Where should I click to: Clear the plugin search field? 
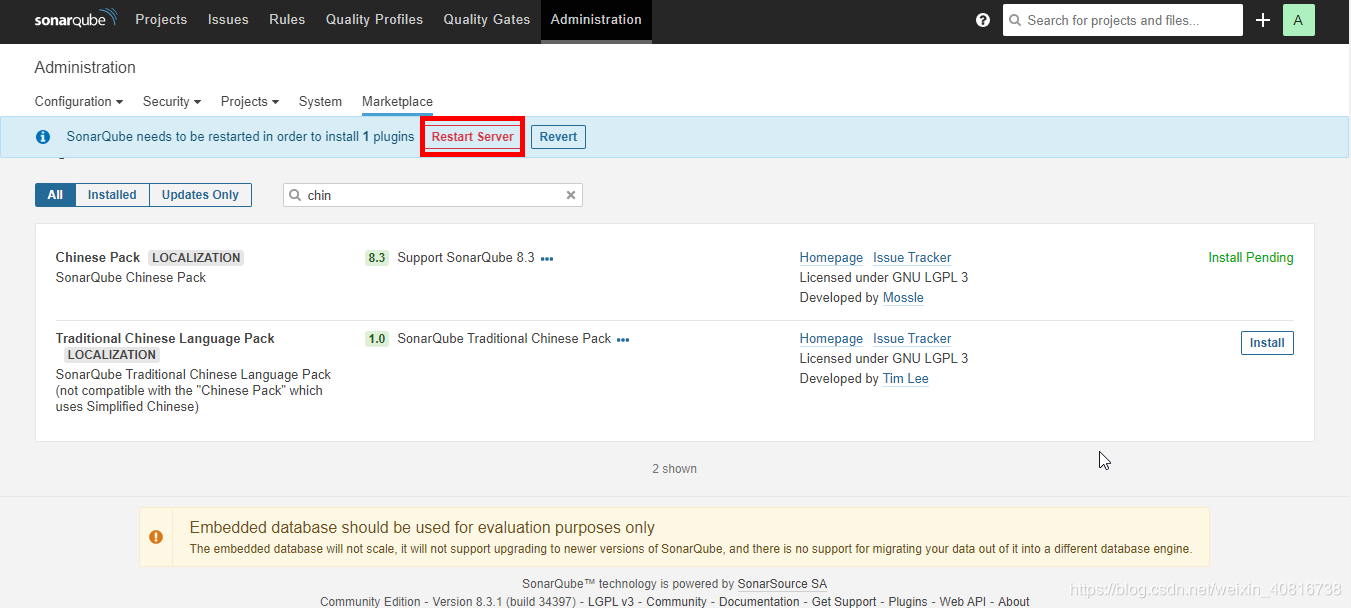point(571,195)
